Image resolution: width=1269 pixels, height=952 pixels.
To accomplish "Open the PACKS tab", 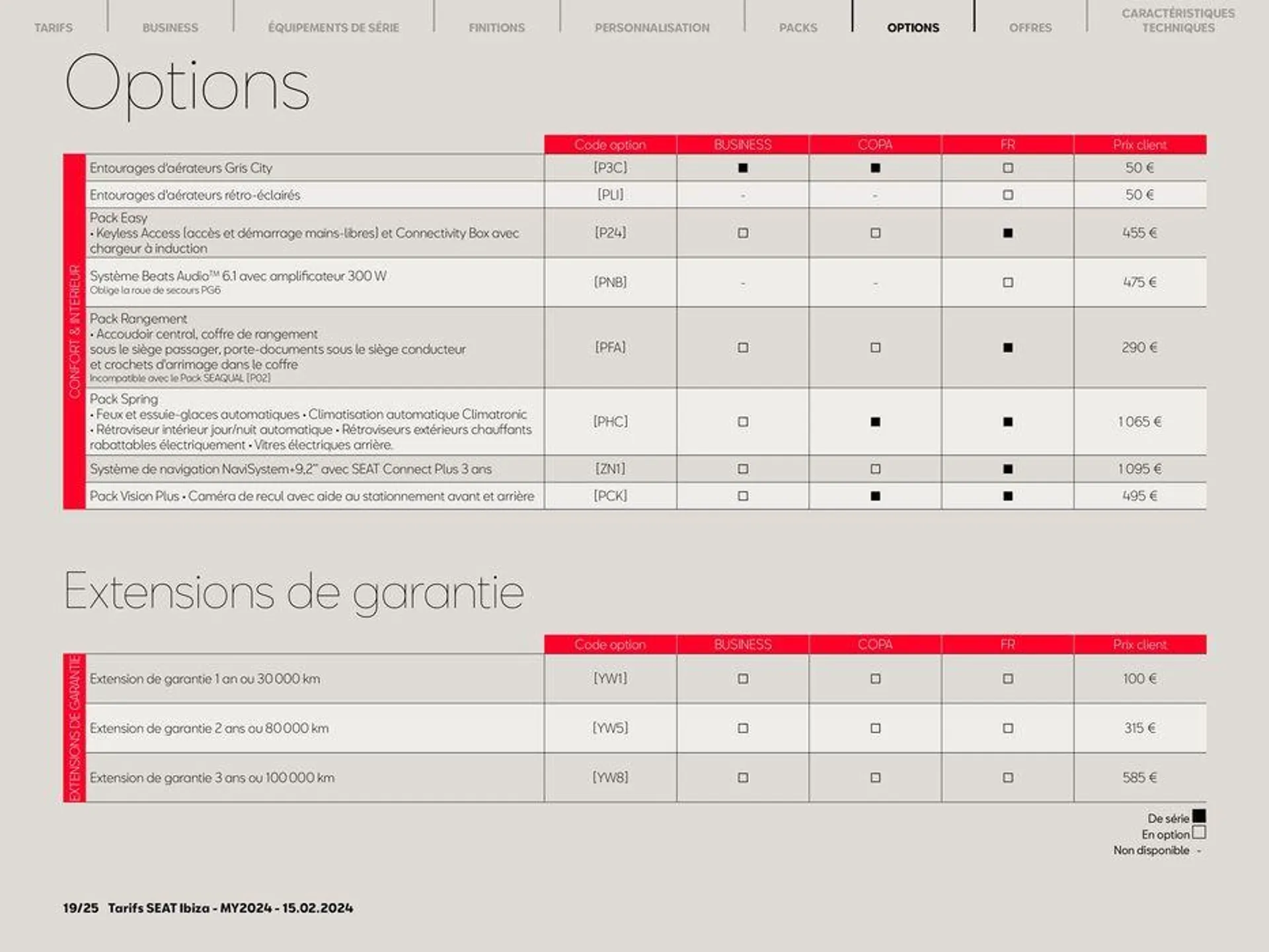I will point(798,28).
